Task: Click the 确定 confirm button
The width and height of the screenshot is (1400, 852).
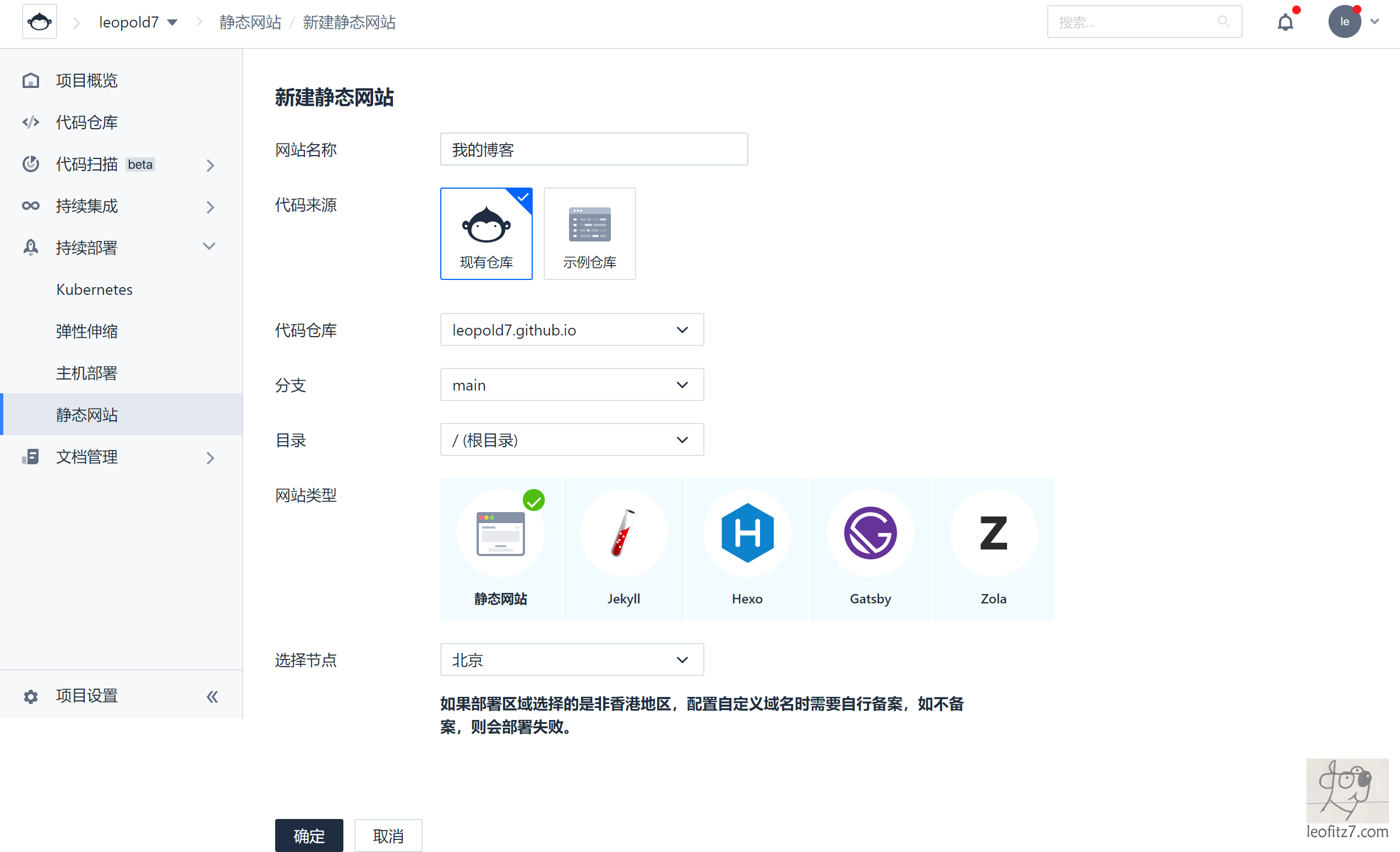Action: (309, 835)
